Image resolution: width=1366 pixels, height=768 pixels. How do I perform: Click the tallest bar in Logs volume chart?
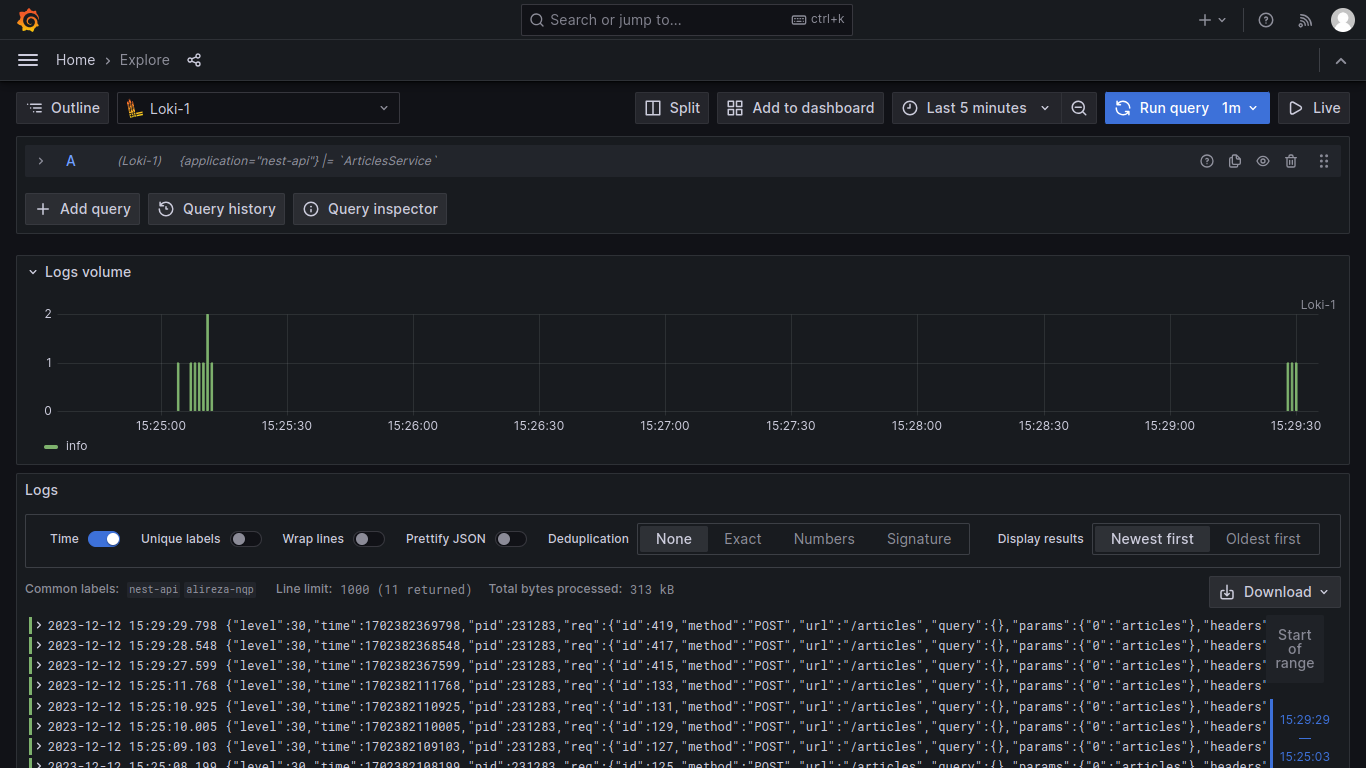point(207,362)
